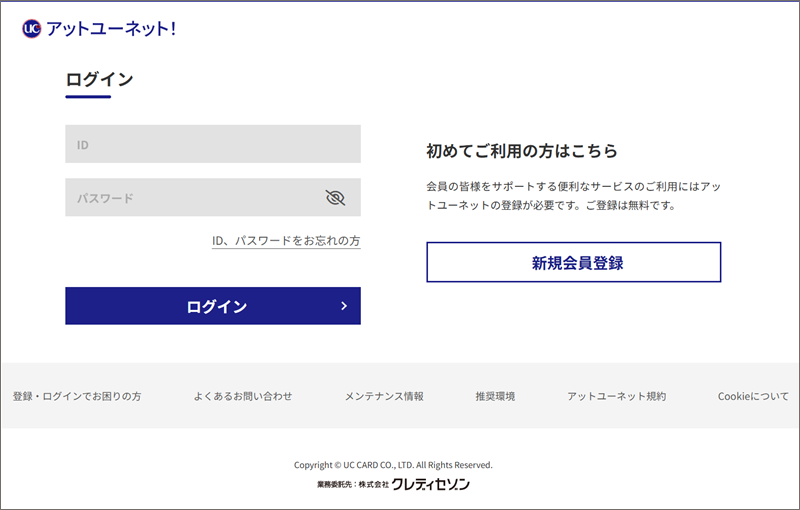
Task: Open Cookieについて footer link
Action: (x=753, y=396)
